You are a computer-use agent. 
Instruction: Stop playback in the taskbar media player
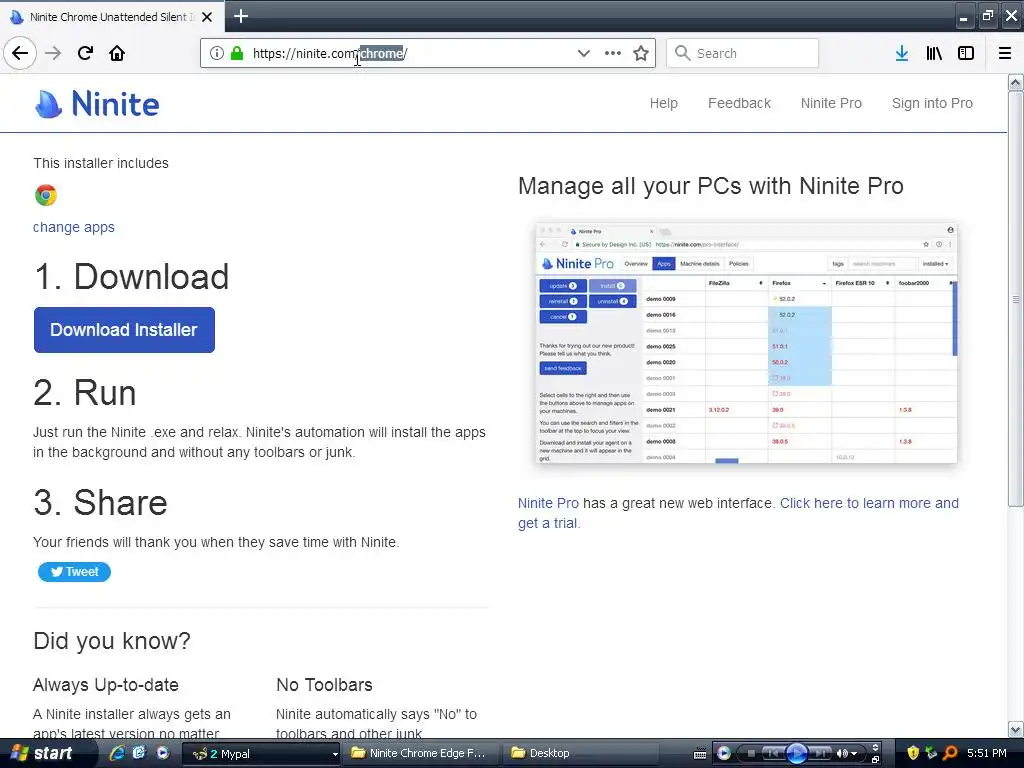[x=751, y=754]
